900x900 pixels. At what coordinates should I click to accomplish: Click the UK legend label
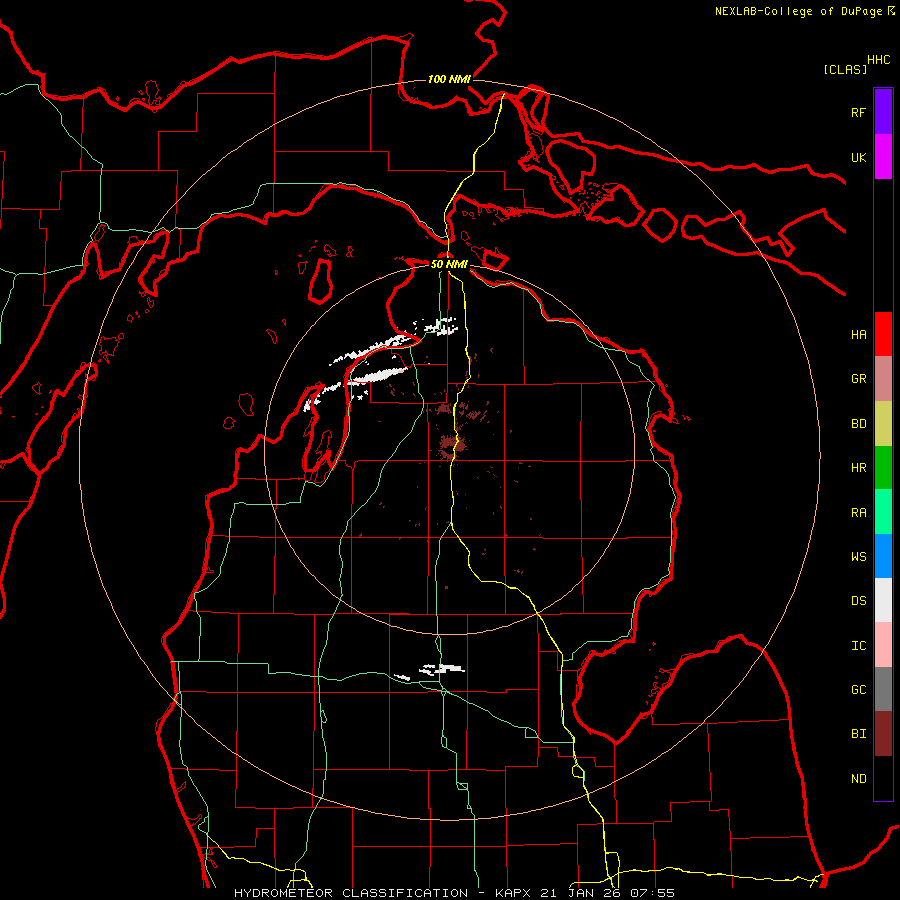[858, 157]
